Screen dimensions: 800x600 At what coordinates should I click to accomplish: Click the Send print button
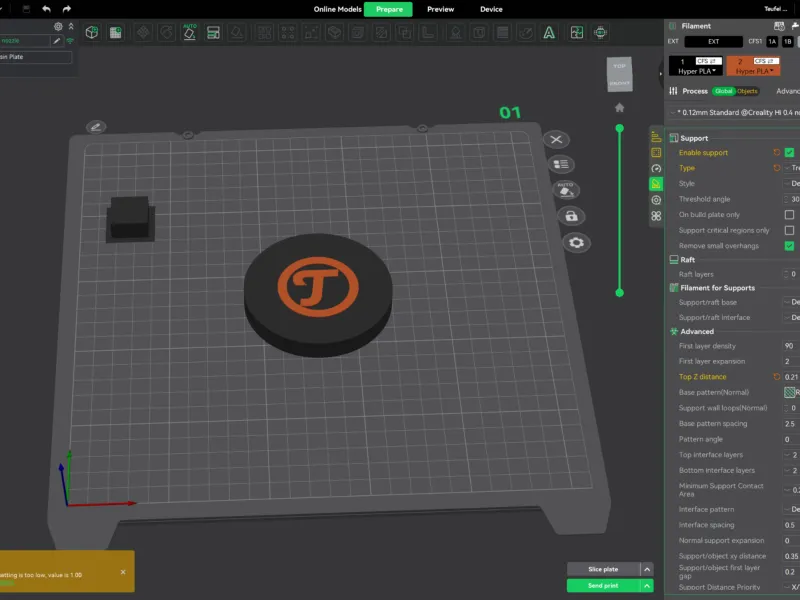pyautogui.click(x=603, y=586)
